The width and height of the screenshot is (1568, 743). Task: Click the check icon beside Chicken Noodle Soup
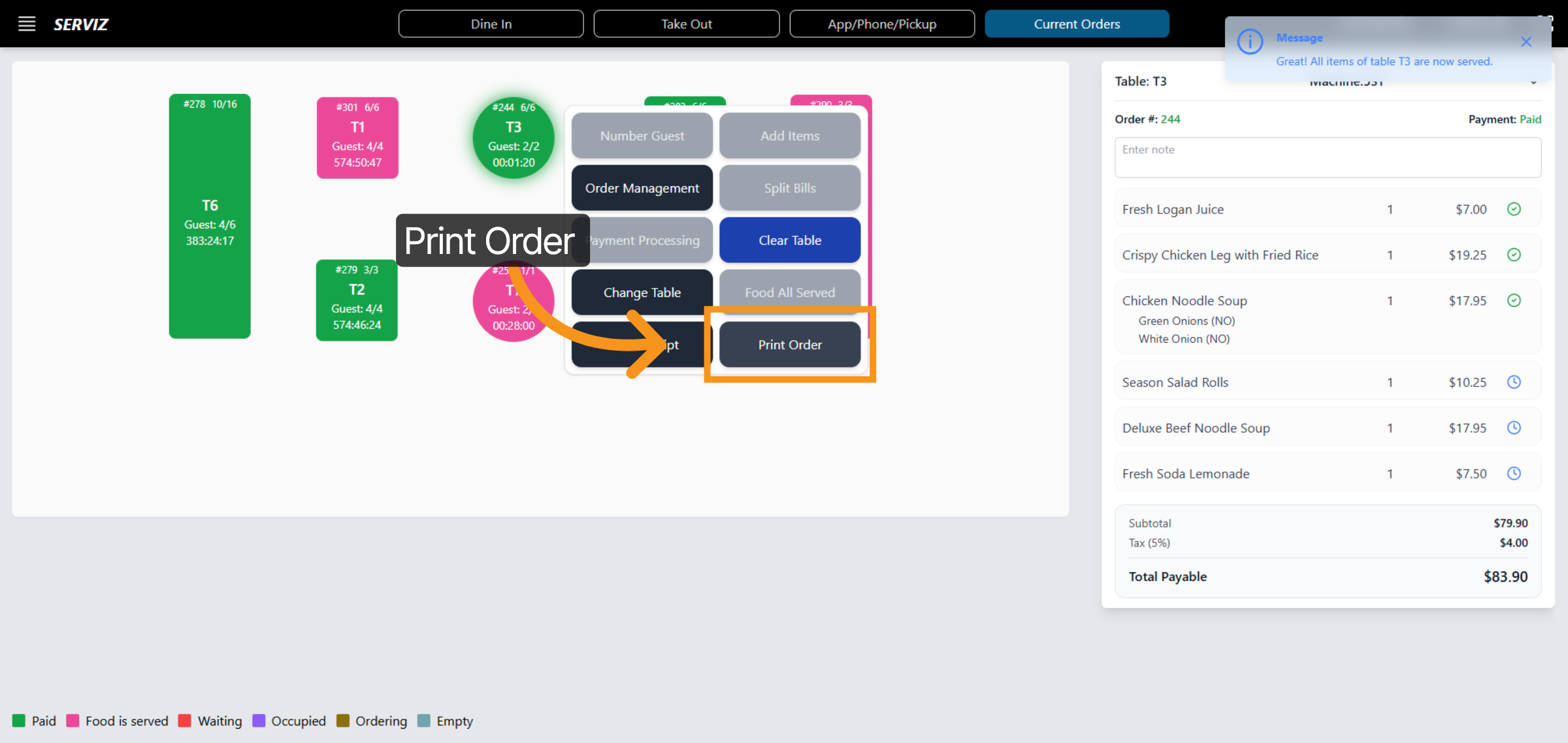(x=1515, y=301)
